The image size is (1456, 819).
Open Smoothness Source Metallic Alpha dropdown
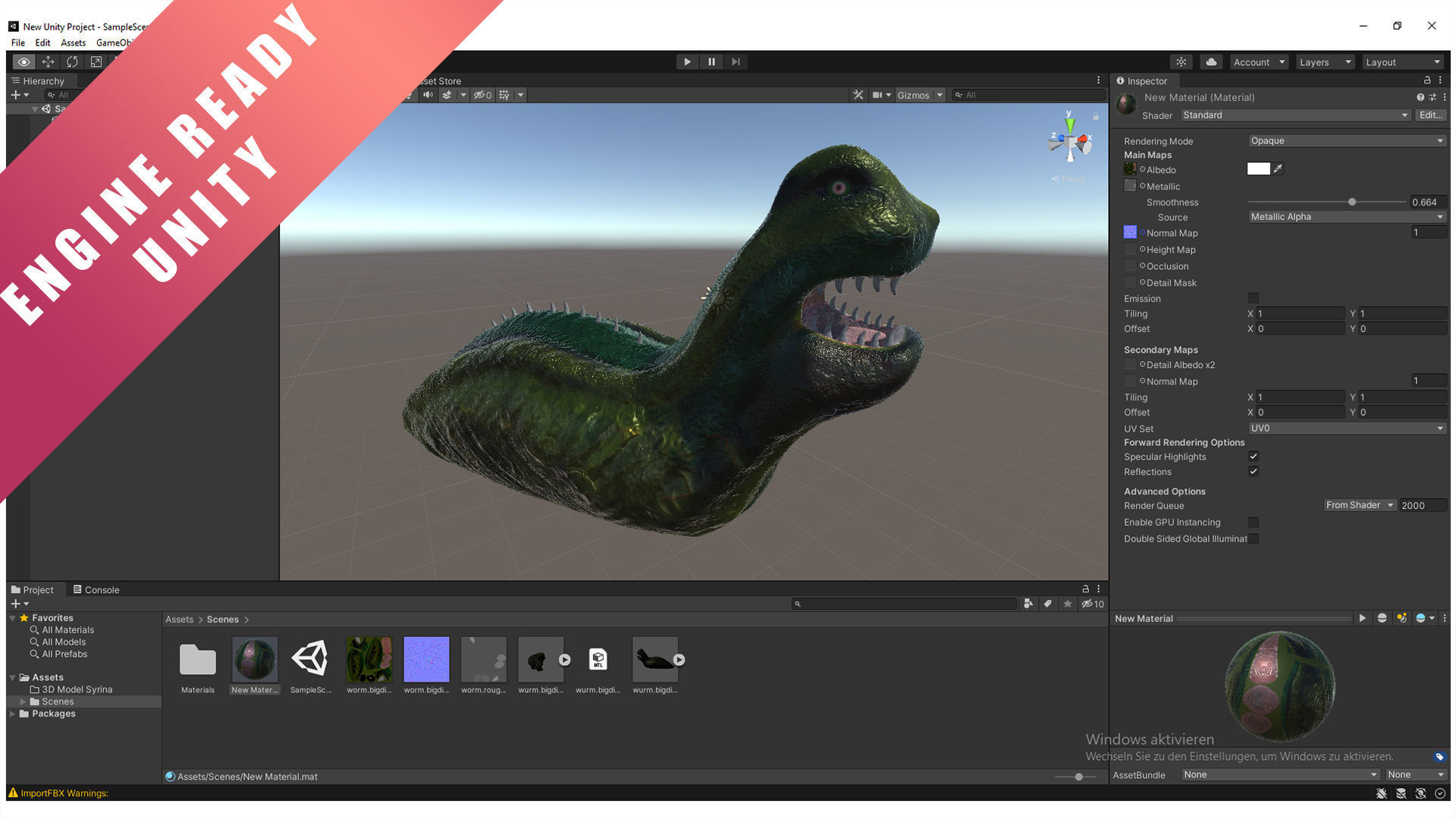(1347, 217)
